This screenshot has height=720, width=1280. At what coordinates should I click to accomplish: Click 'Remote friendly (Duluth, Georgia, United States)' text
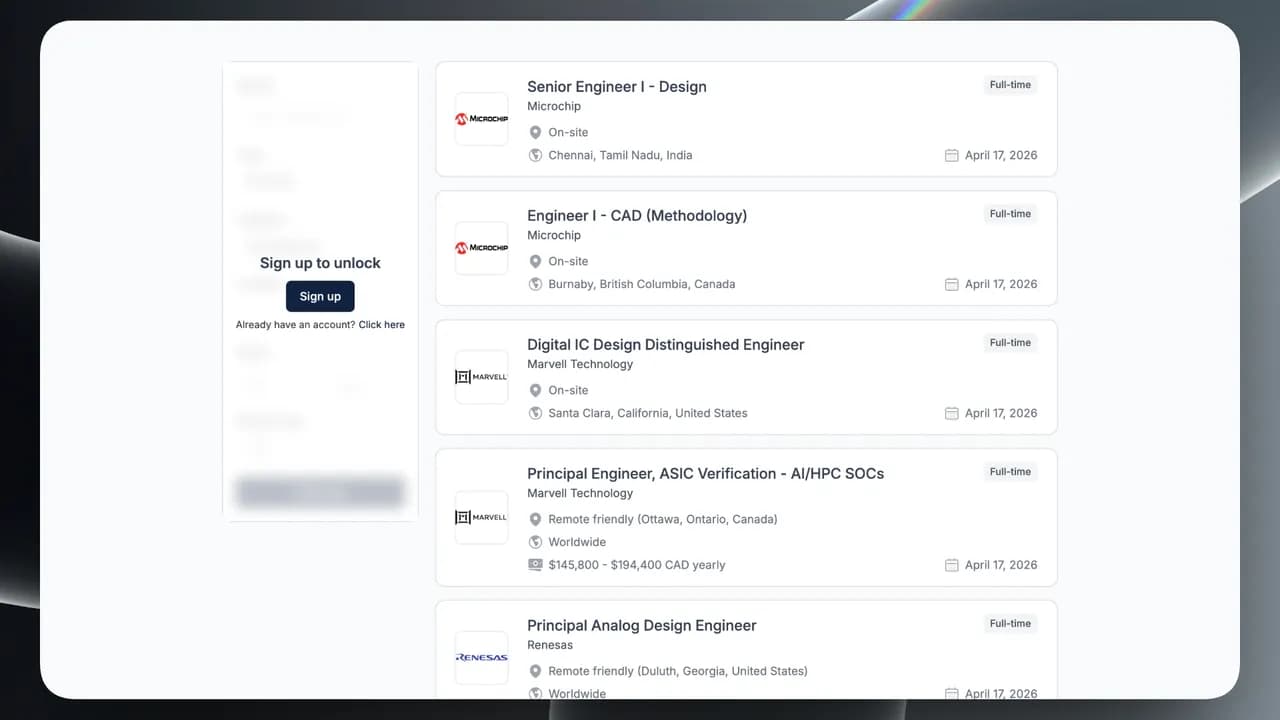point(678,671)
